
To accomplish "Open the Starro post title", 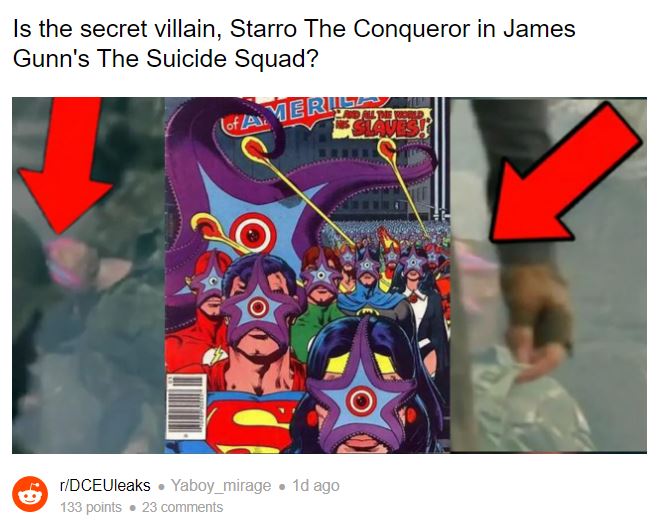I will coord(294,43).
